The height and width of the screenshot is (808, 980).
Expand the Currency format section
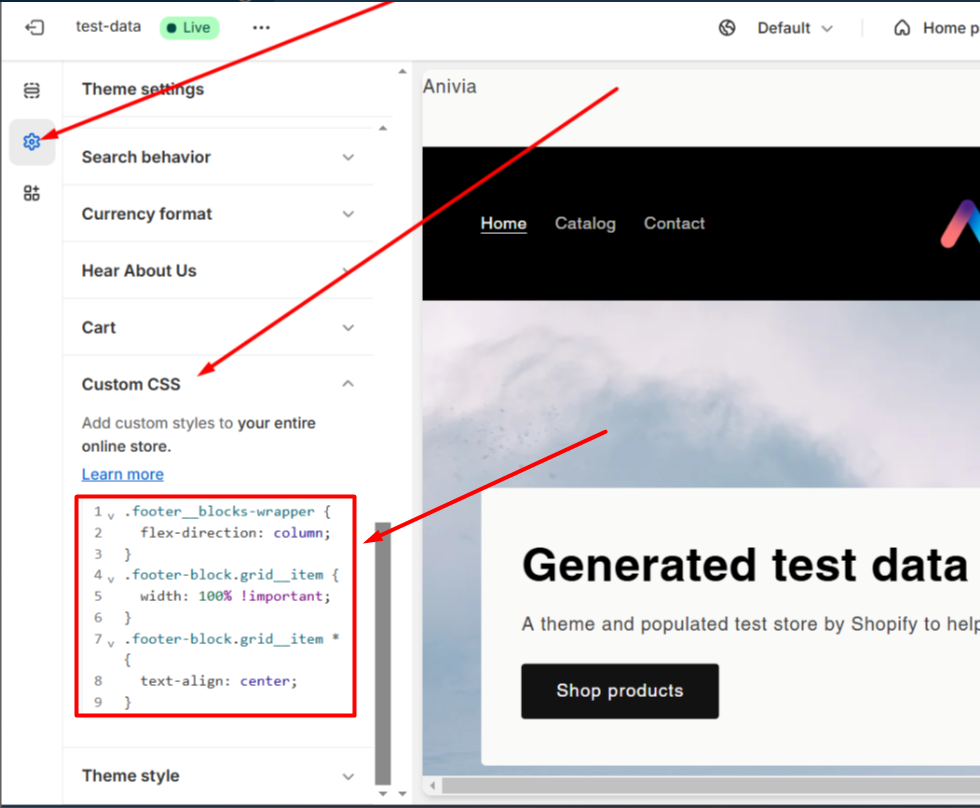coord(218,214)
